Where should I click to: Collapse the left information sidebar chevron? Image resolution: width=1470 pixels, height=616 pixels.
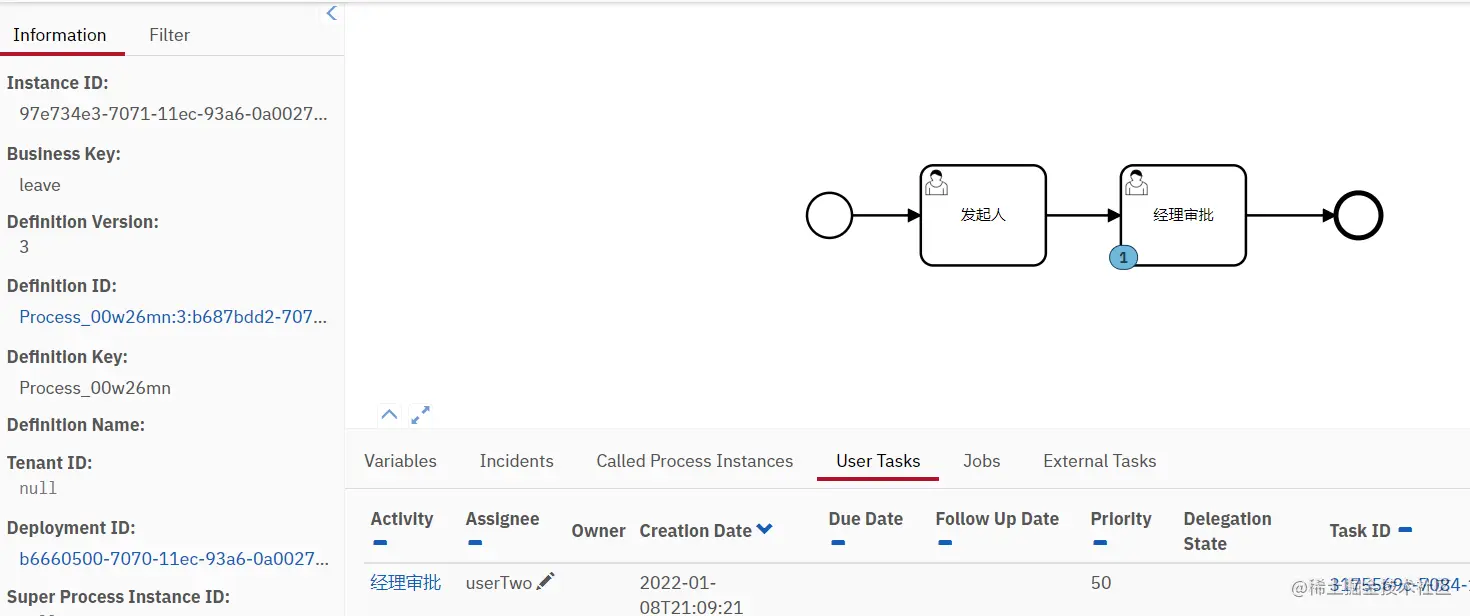click(332, 13)
